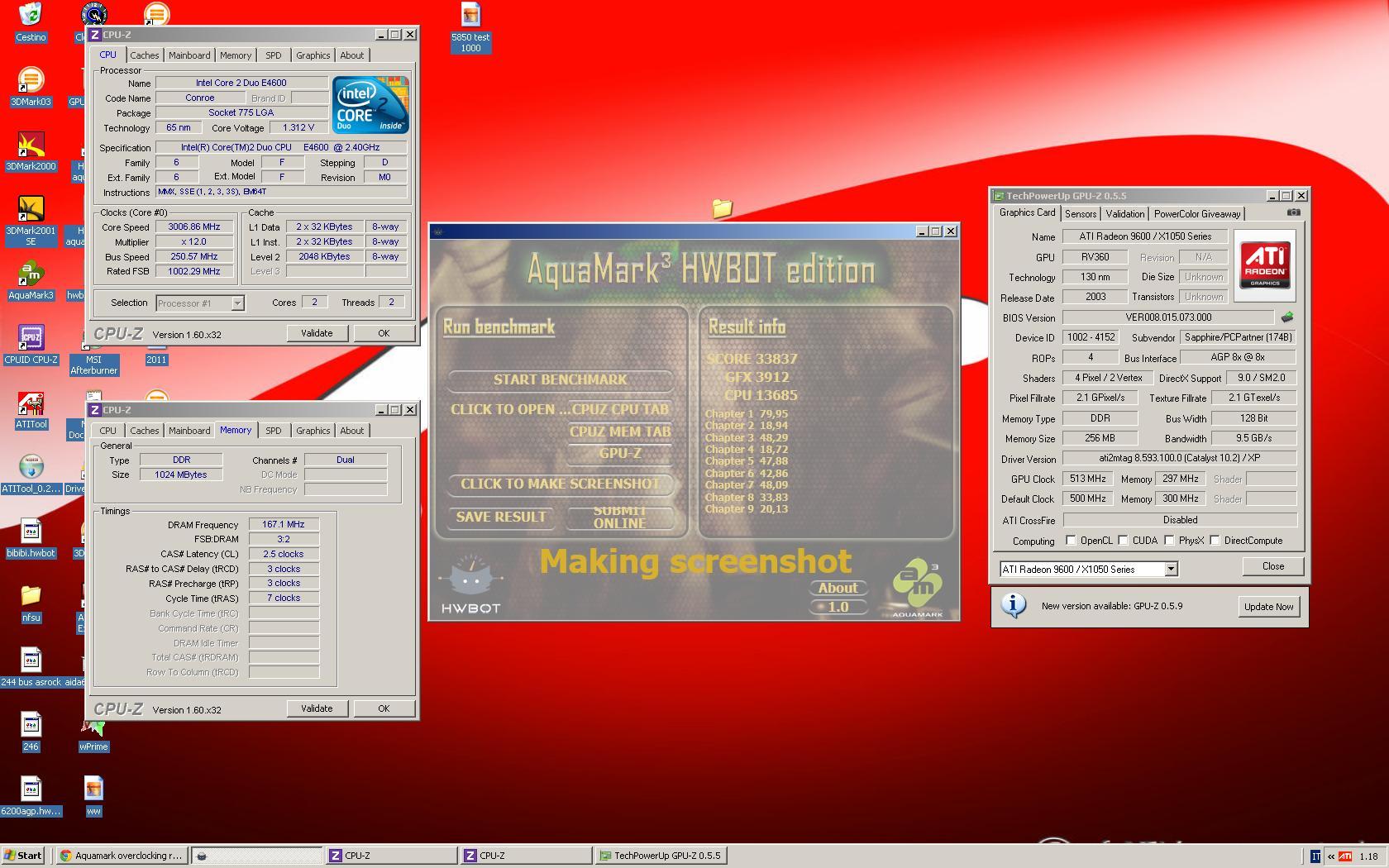The width and height of the screenshot is (1389, 868).
Task: Open the 5850 test 1000 file
Action: click(470, 15)
